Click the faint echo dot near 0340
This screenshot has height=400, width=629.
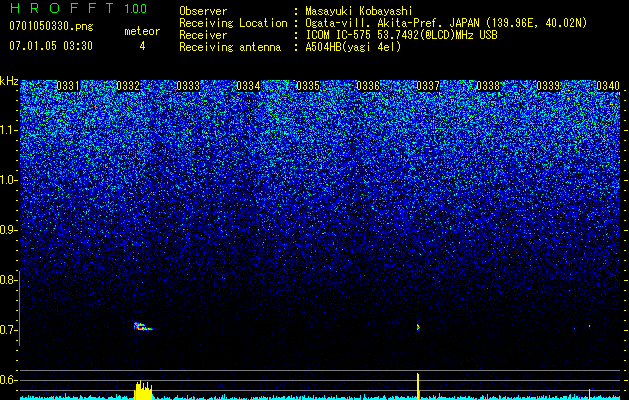point(589,326)
